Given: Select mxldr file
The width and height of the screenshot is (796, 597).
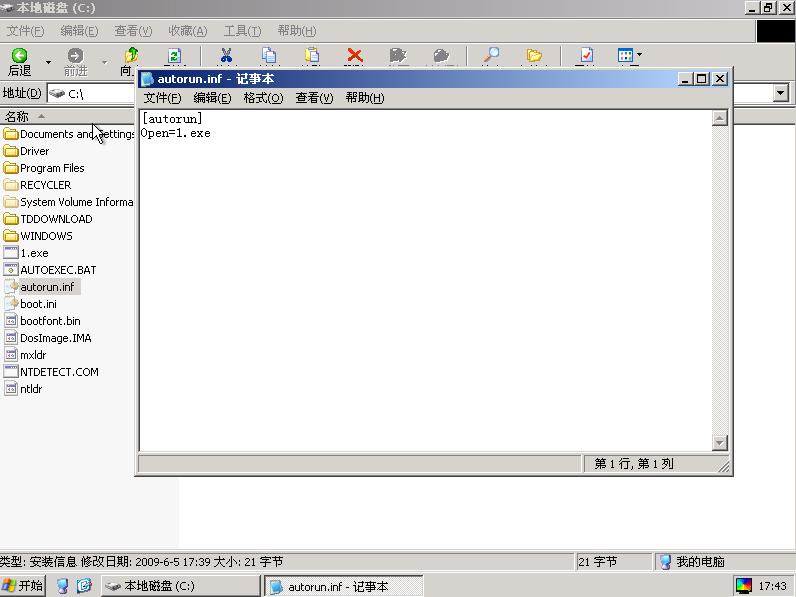Looking at the screenshot, I should click(x=25, y=355).
